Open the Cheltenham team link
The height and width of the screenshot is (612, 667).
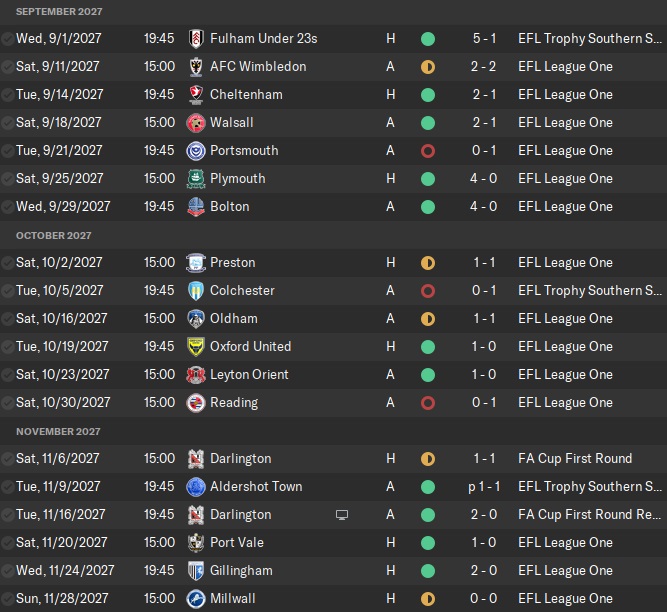tap(246, 95)
